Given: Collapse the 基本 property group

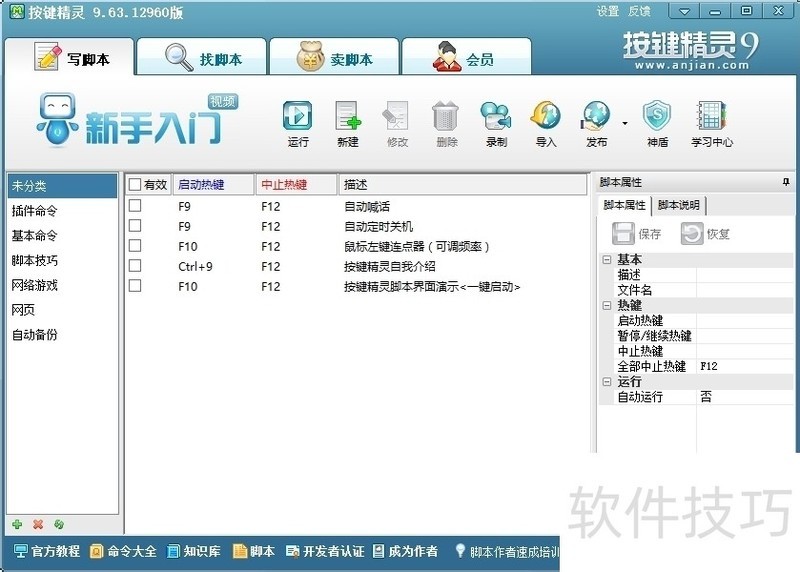Looking at the screenshot, I should click(x=607, y=260).
